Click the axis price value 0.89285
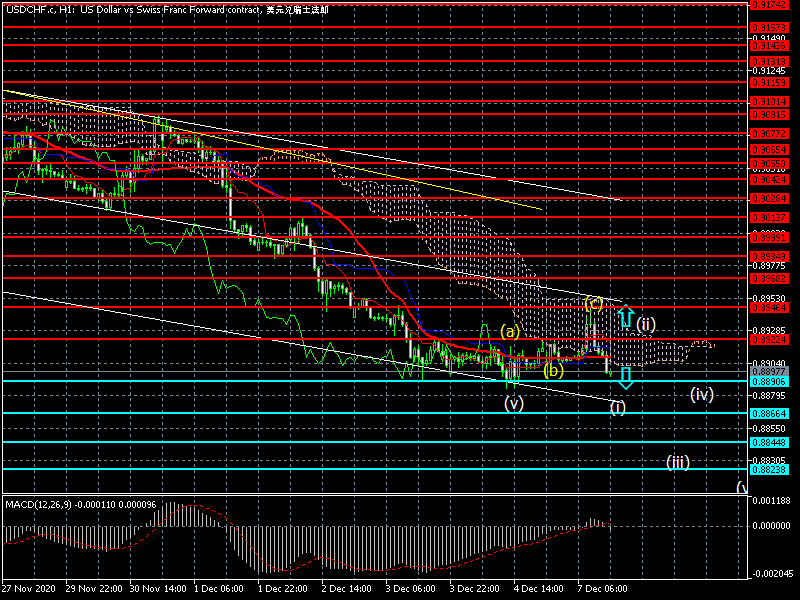 pos(769,330)
